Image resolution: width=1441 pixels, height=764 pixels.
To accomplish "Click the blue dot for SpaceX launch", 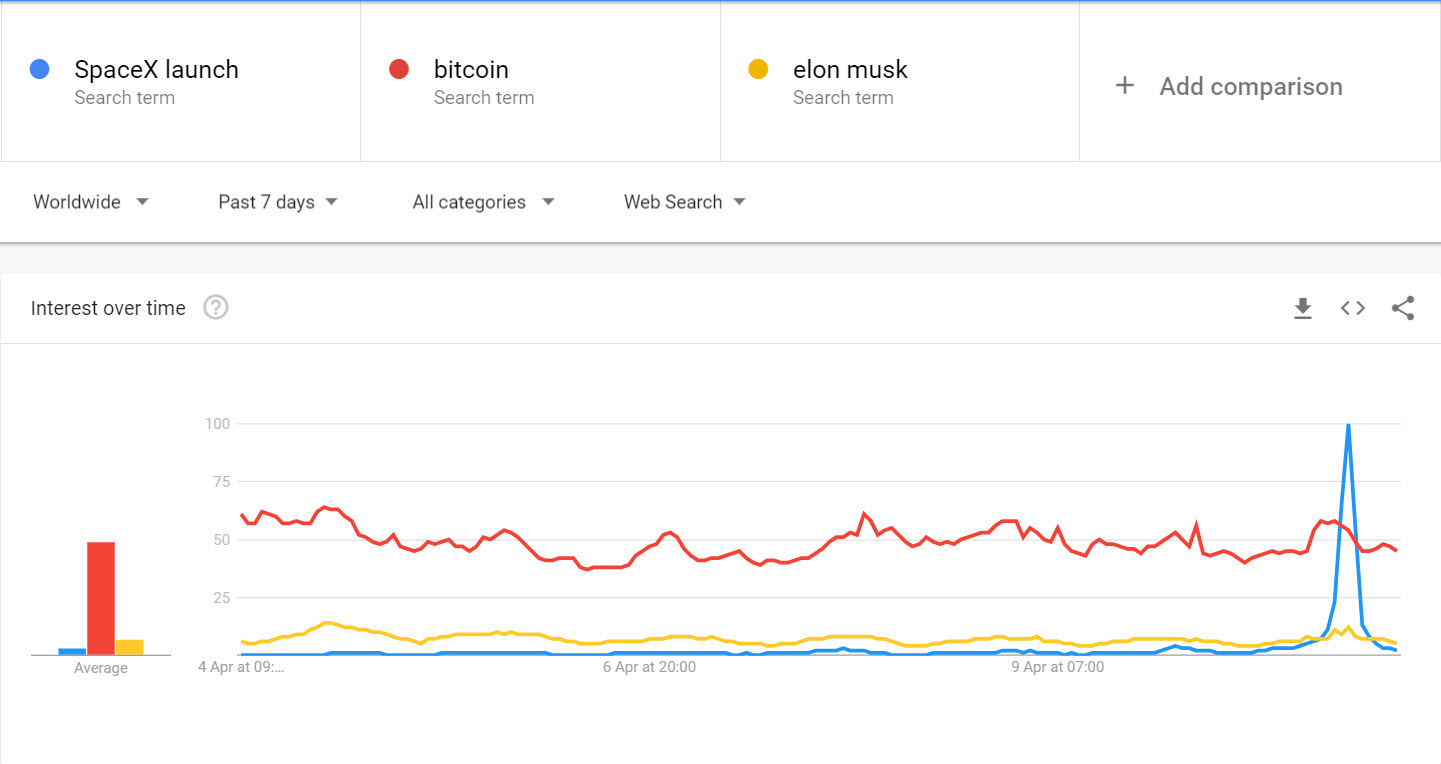I will (39, 69).
